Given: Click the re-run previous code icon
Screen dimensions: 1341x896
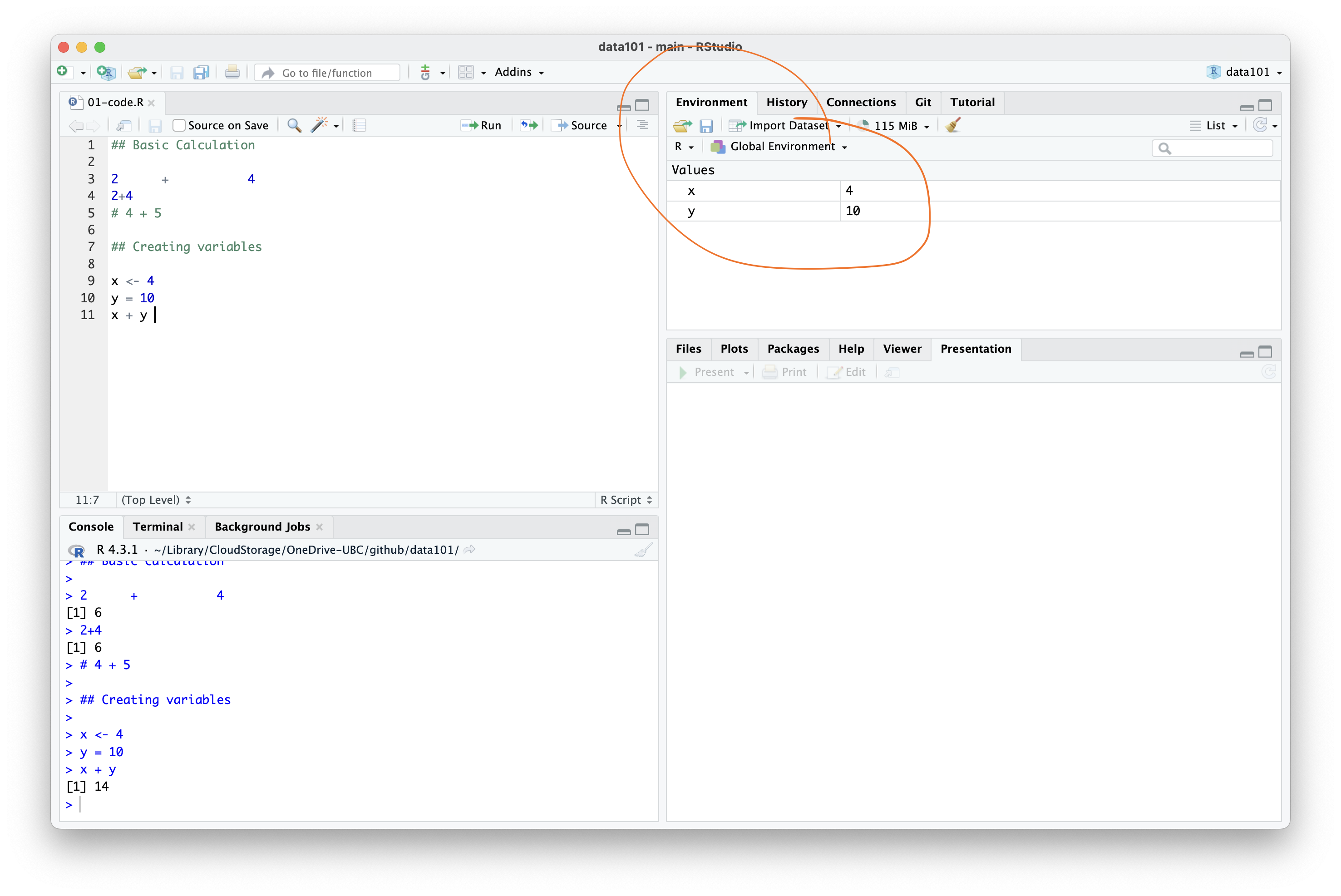Looking at the screenshot, I should click(529, 125).
